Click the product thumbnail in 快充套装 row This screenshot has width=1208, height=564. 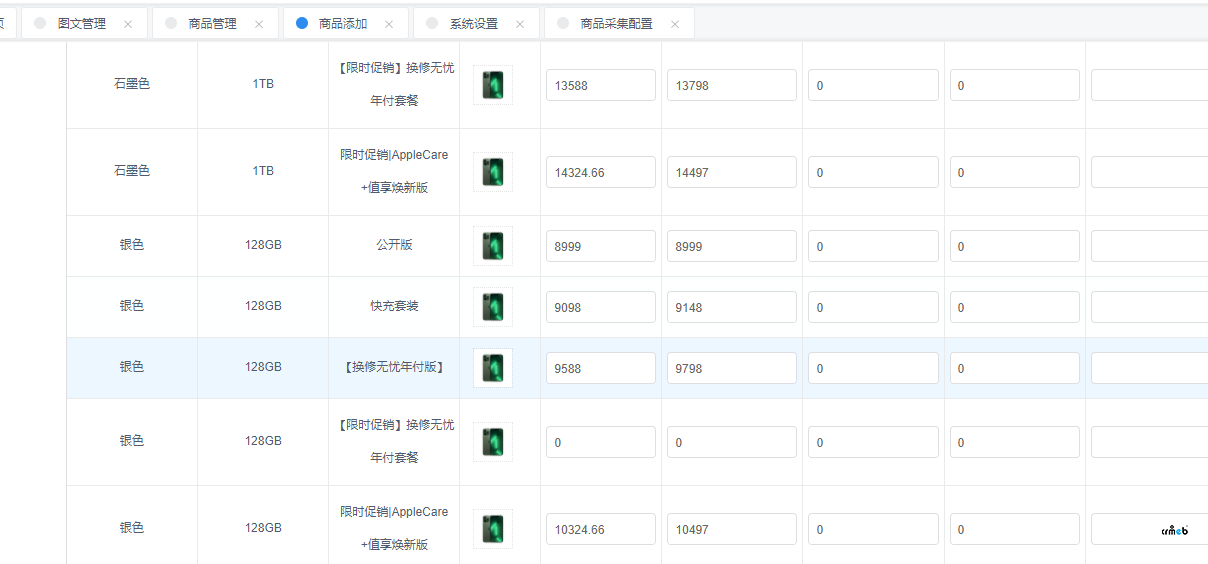[x=493, y=307]
